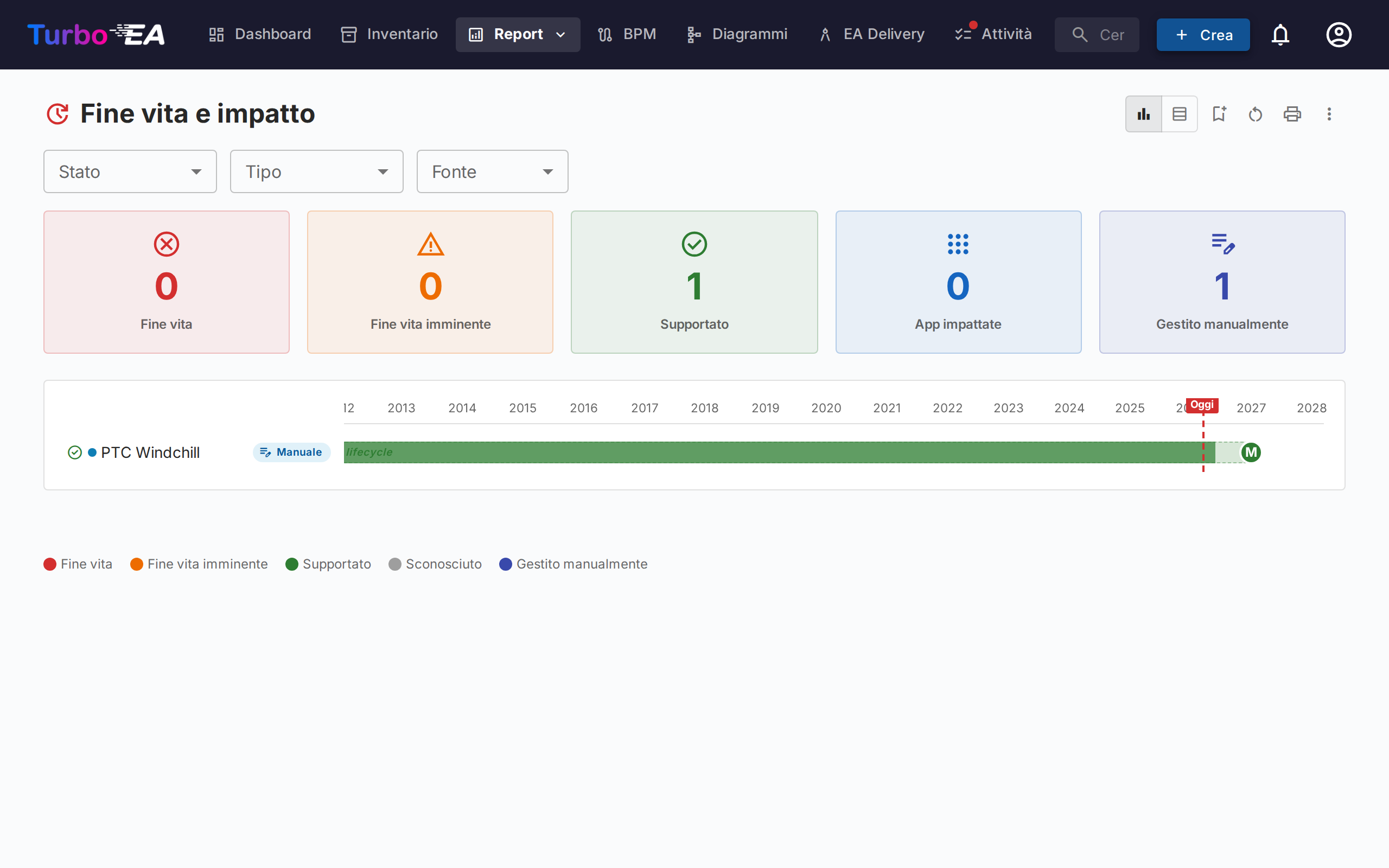Screen dimensions: 1389x868
Task: Switch to the table view toggle
Action: click(1180, 114)
